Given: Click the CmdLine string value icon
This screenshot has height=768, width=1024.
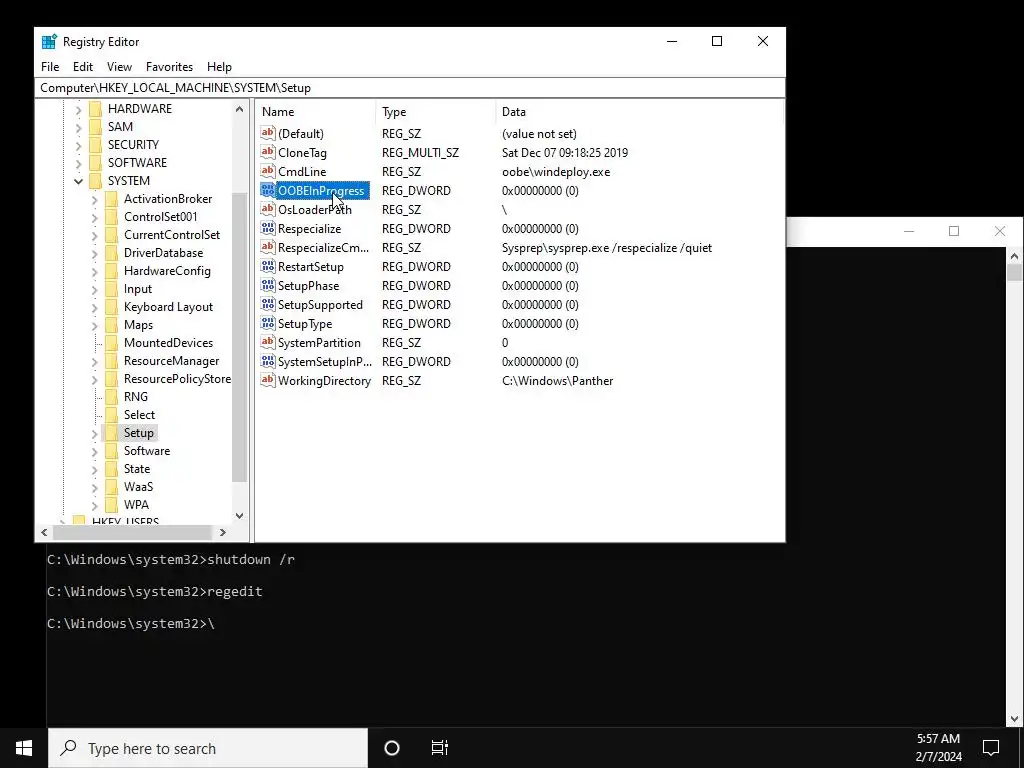Looking at the screenshot, I should [x=268, y=171].
